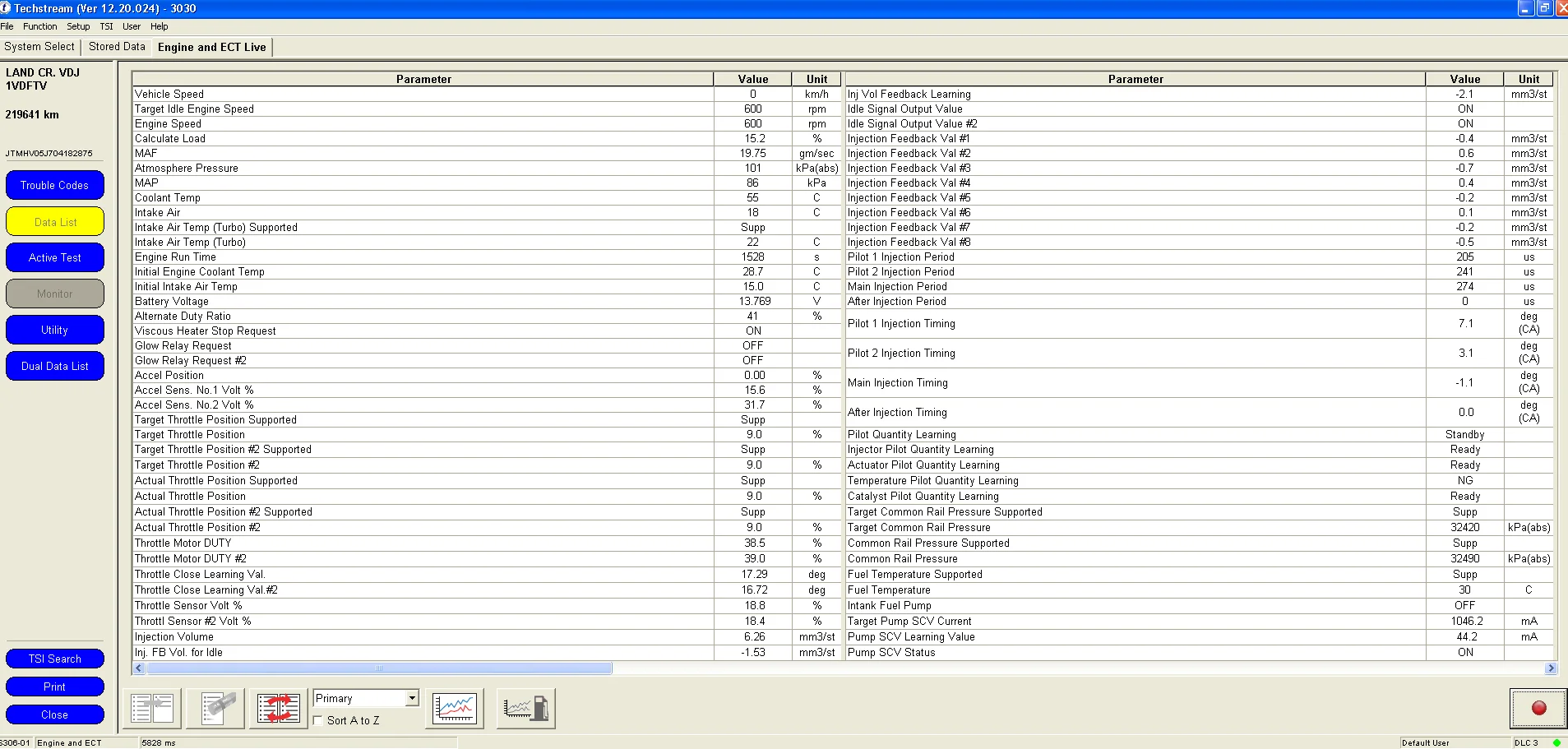Open the Function menu

pos(39,26)
